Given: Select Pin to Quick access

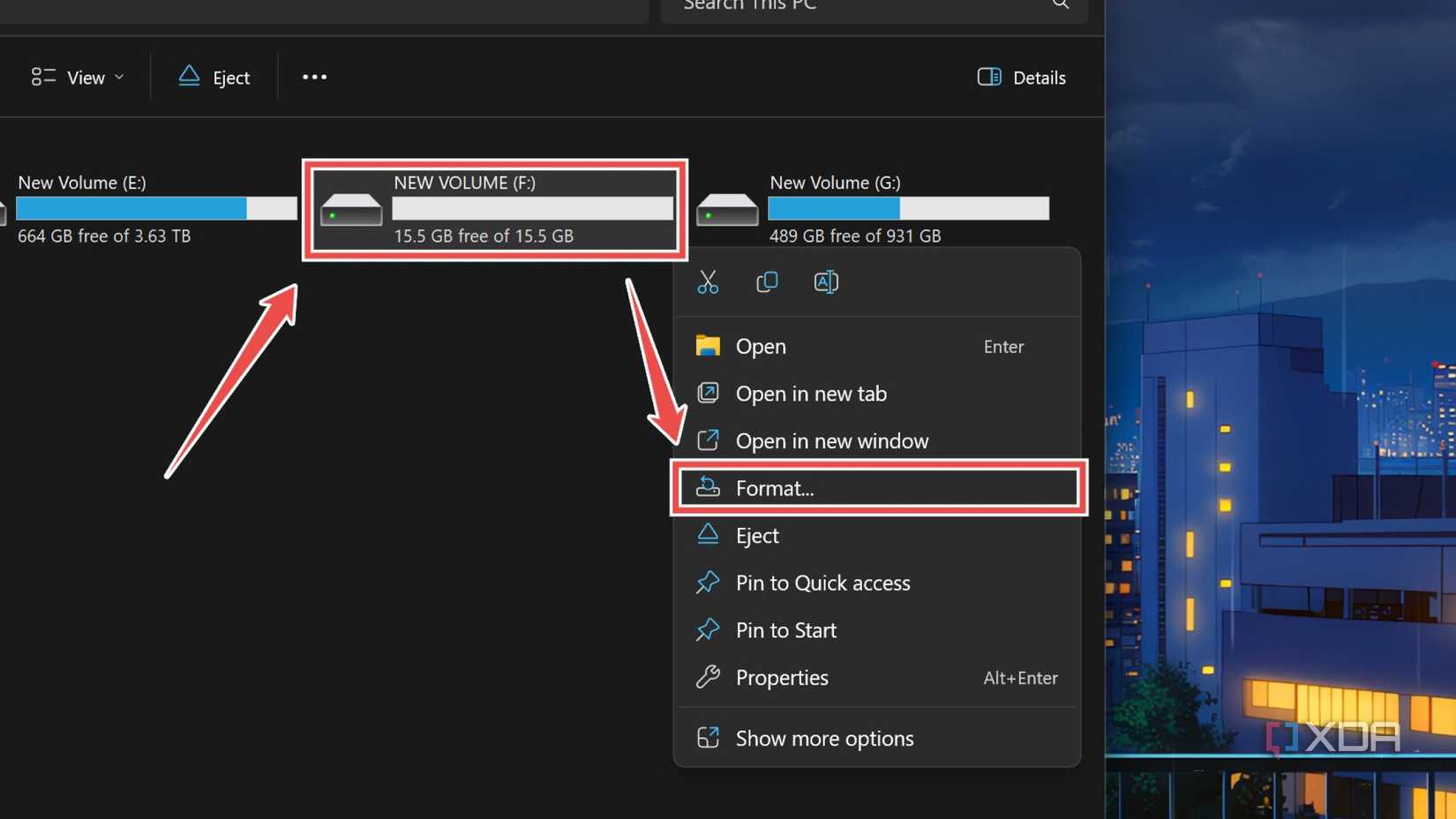Looking at the screenshot, I should click(x=822, y=582).
